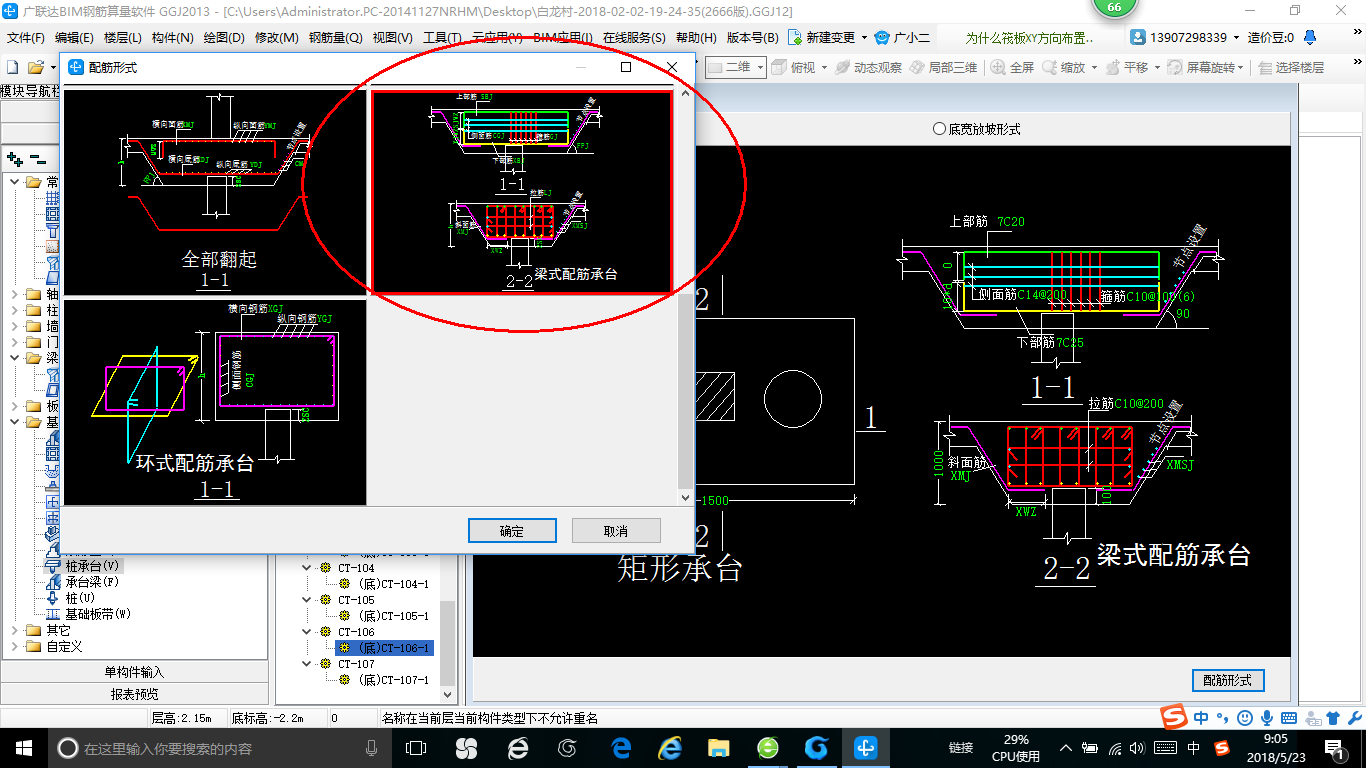Open the 构件(N) menu
This screenshot has width=1366, height=768.
tap(173, 38)
